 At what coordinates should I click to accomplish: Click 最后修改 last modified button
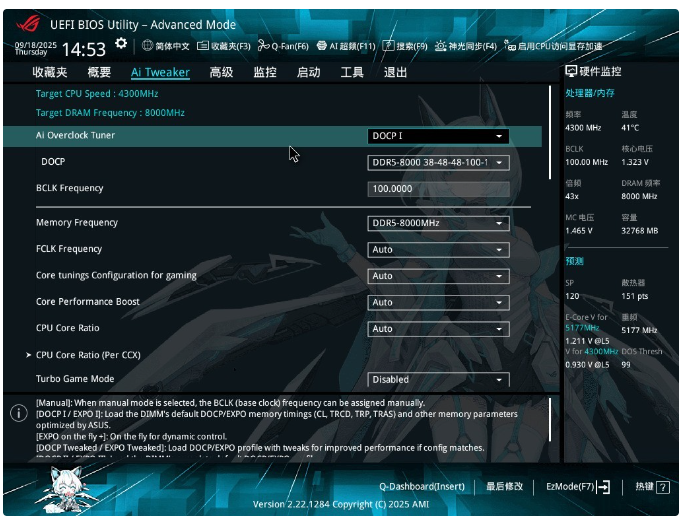[x=504, y=487]
